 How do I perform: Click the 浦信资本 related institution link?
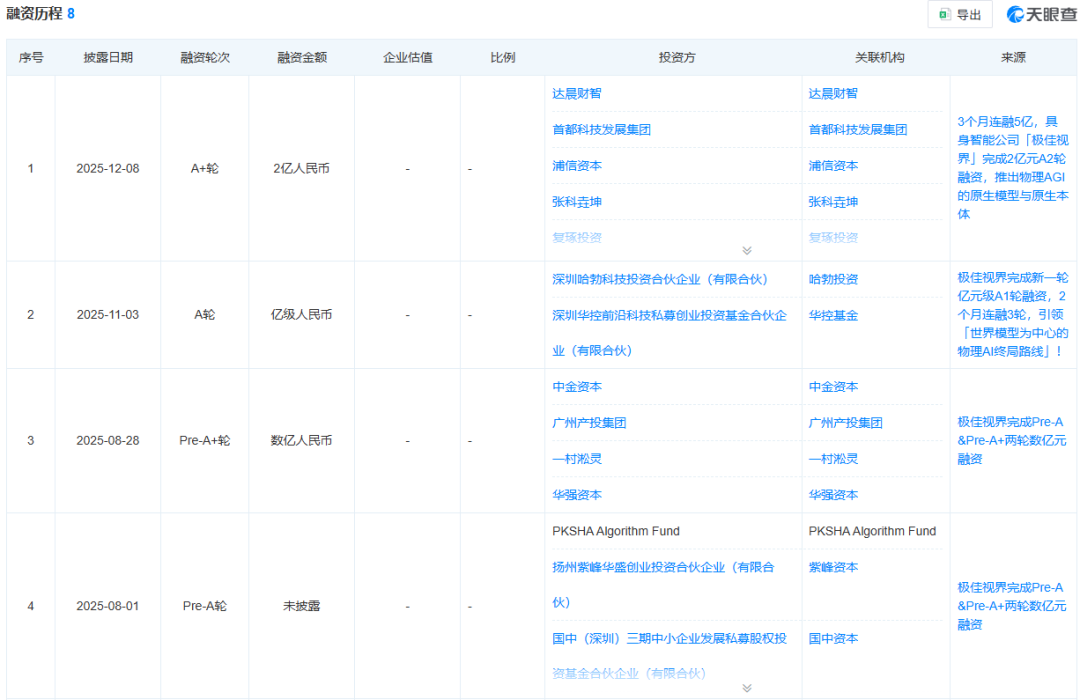pos(833,165)
